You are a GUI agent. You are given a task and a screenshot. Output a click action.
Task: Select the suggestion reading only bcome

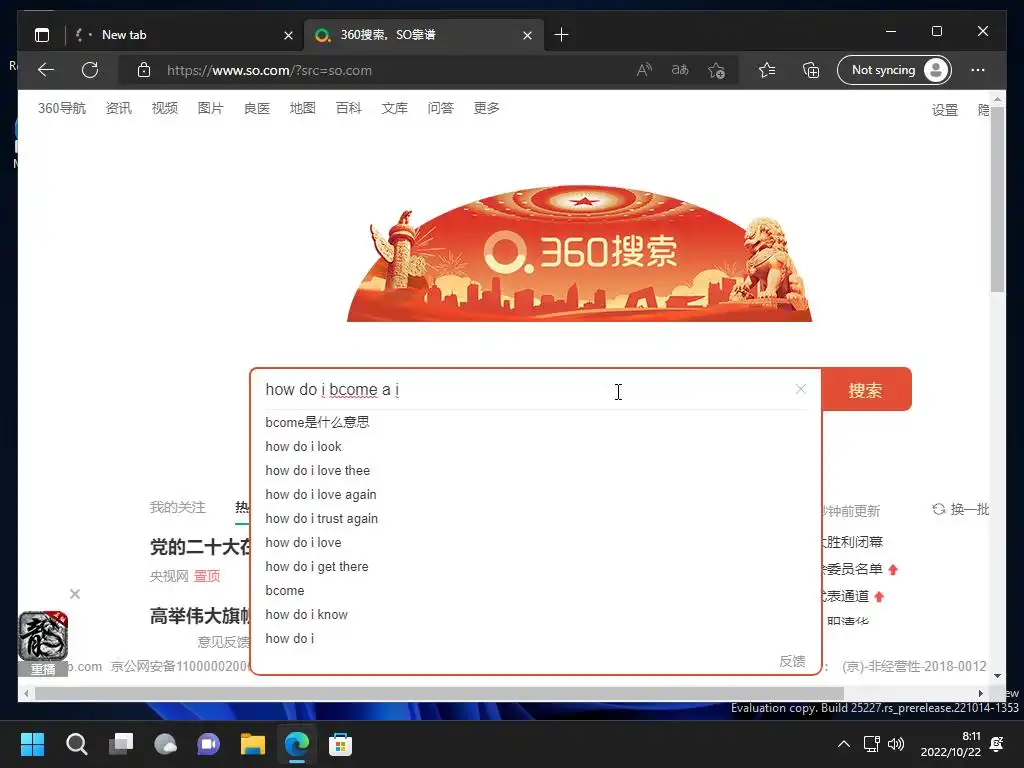pos(285,590)
